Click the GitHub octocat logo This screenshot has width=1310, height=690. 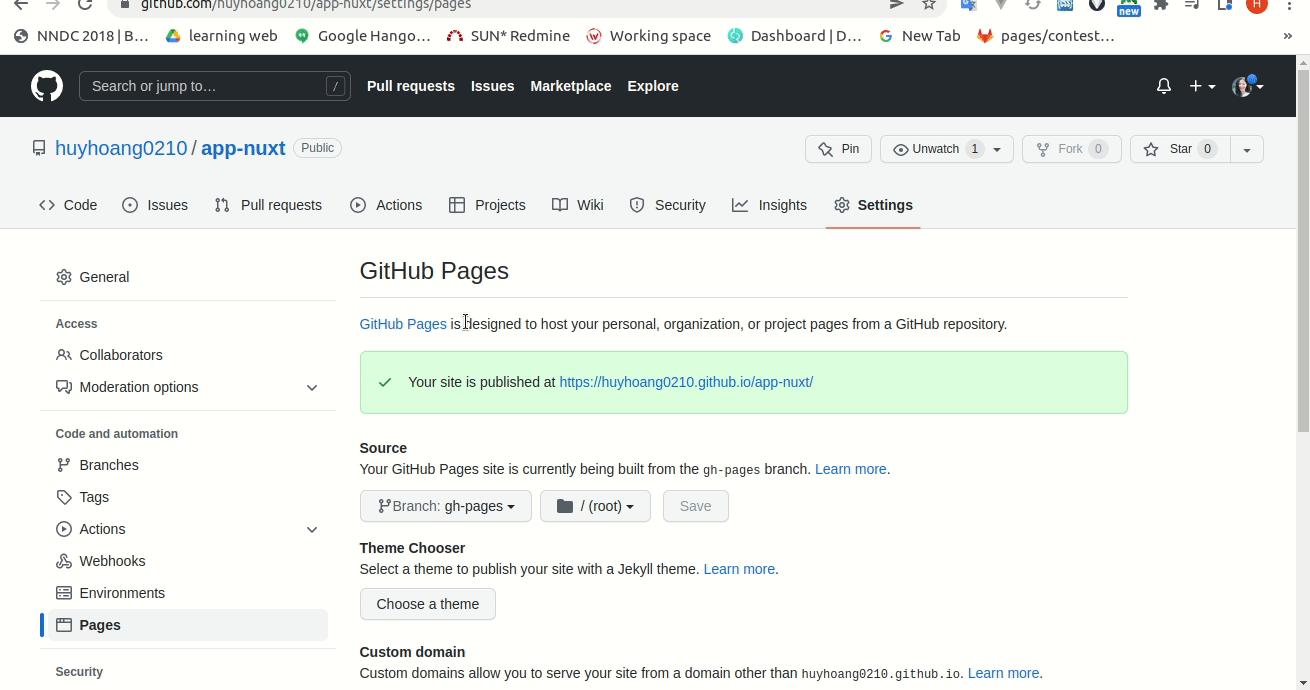point(47,86)
